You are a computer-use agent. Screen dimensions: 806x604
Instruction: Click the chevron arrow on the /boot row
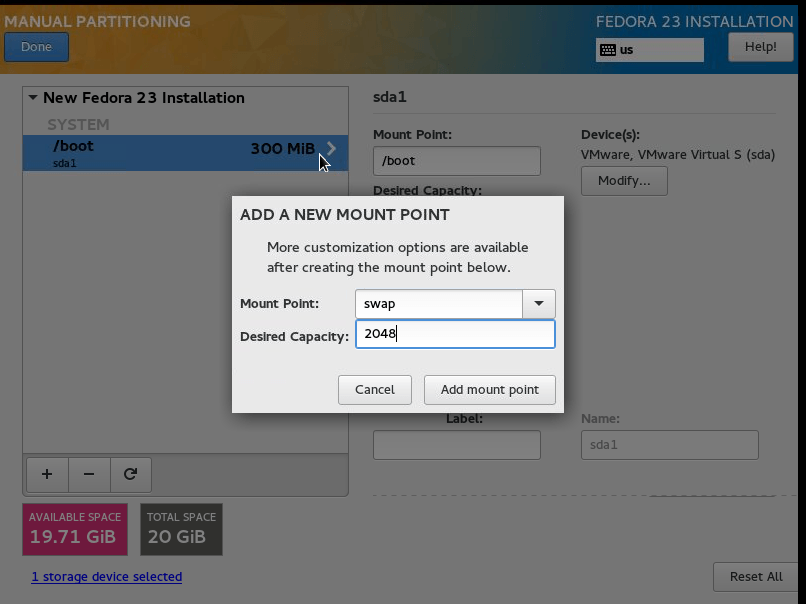click(332, 149)
